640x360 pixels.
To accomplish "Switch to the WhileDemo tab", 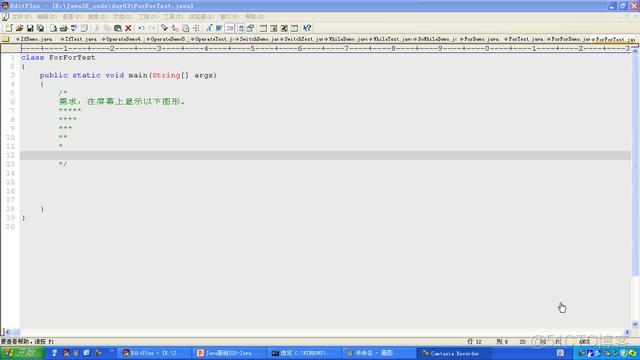I will coord(346,39).
